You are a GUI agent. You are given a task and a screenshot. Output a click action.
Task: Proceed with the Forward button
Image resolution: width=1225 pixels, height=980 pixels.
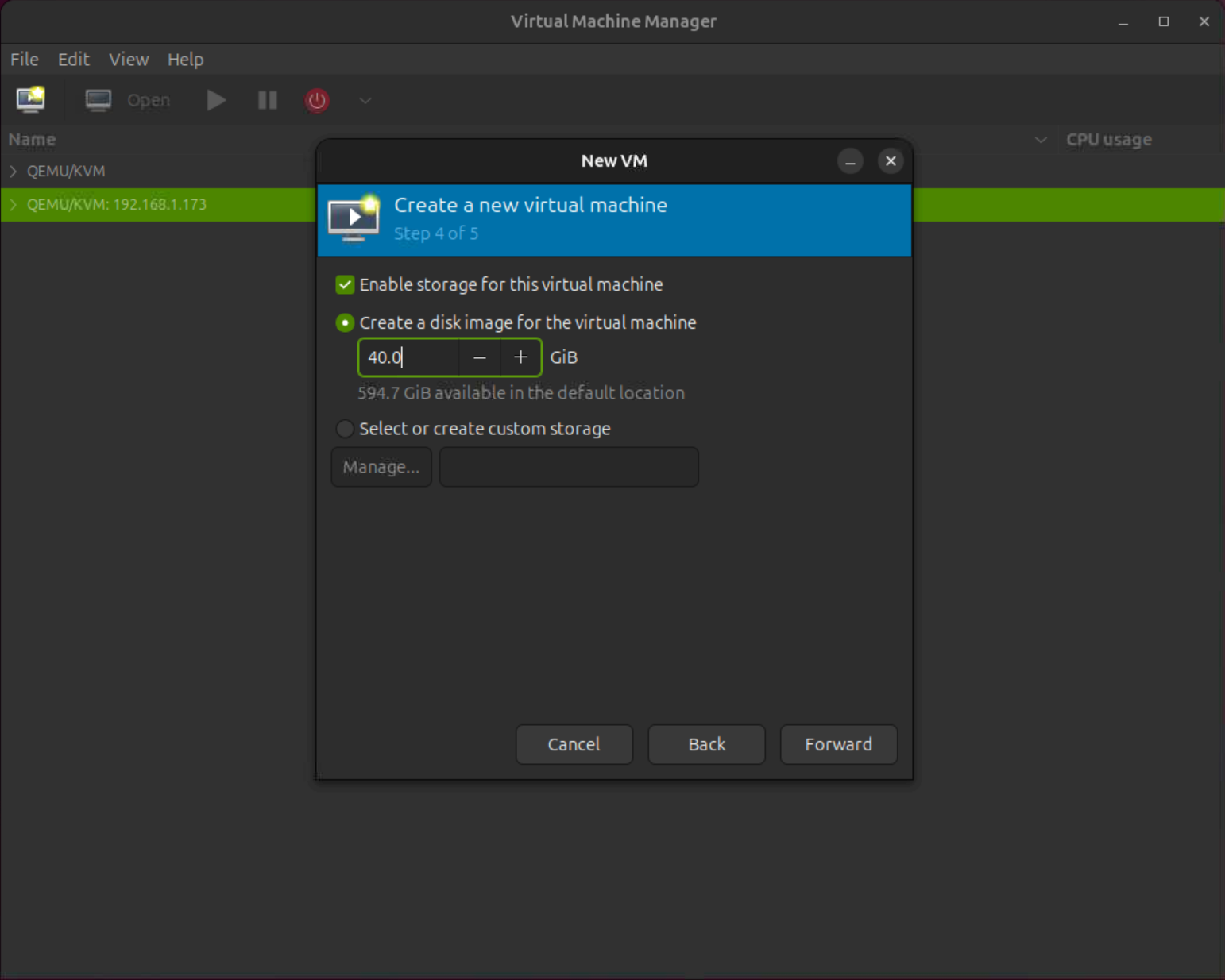(838, 744)
